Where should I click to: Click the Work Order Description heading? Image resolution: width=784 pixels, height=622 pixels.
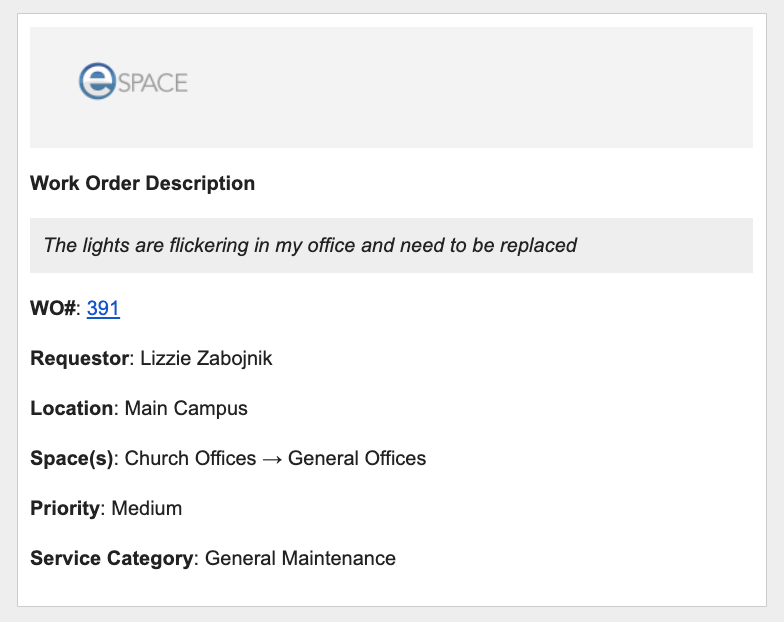142,183
